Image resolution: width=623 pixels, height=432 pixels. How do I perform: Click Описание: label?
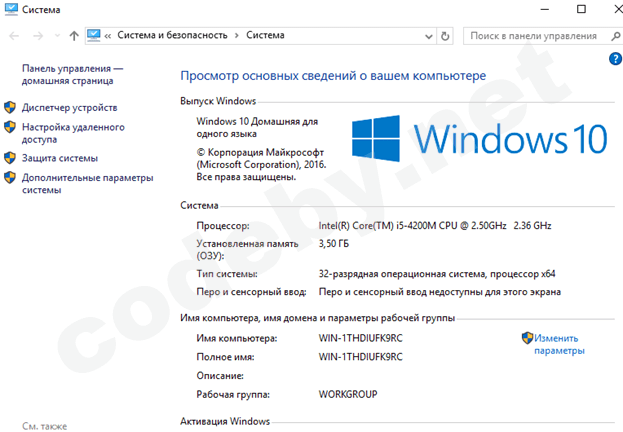(x=220, y=376)
